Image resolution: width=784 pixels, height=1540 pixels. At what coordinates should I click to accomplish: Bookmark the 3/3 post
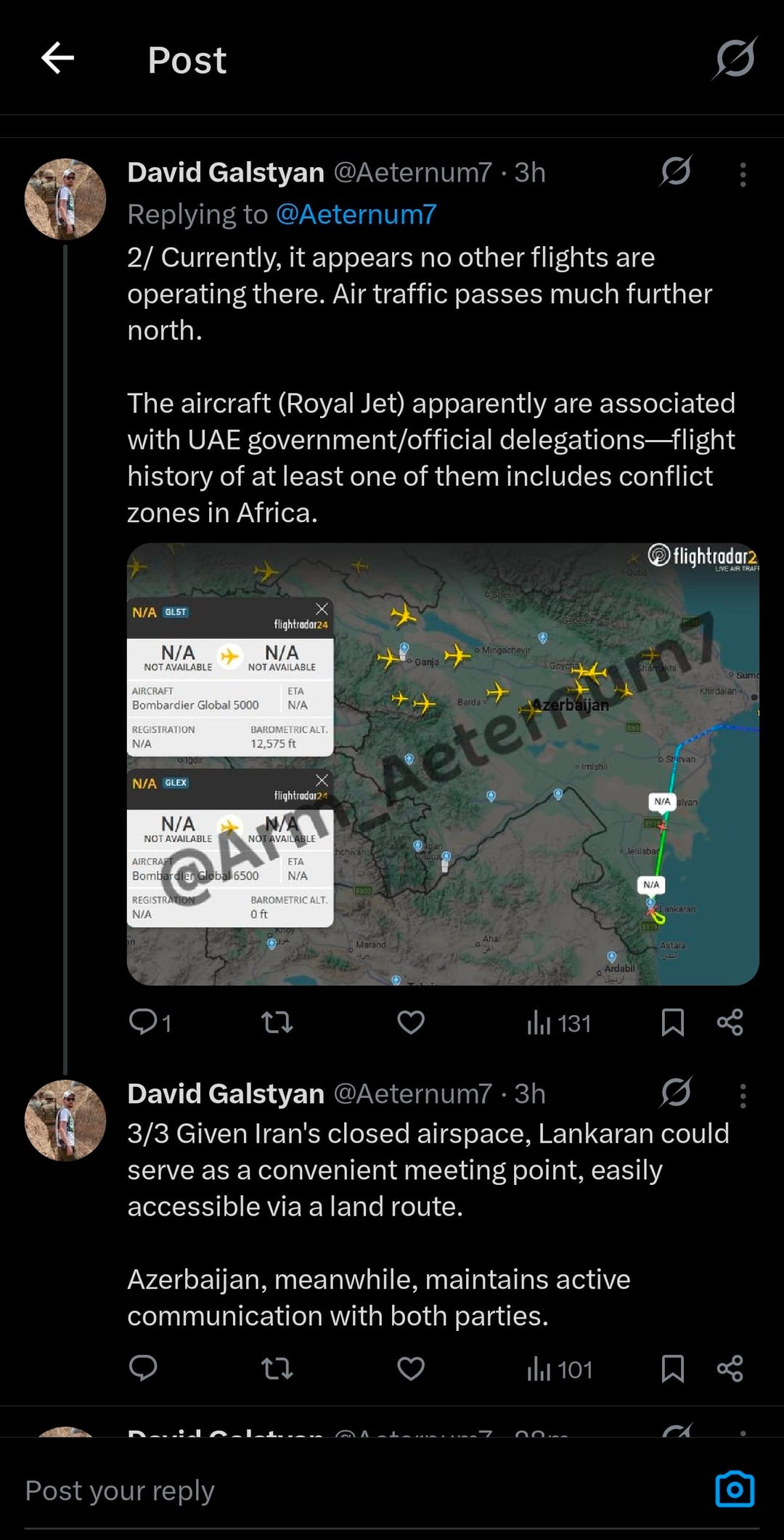673,1369
